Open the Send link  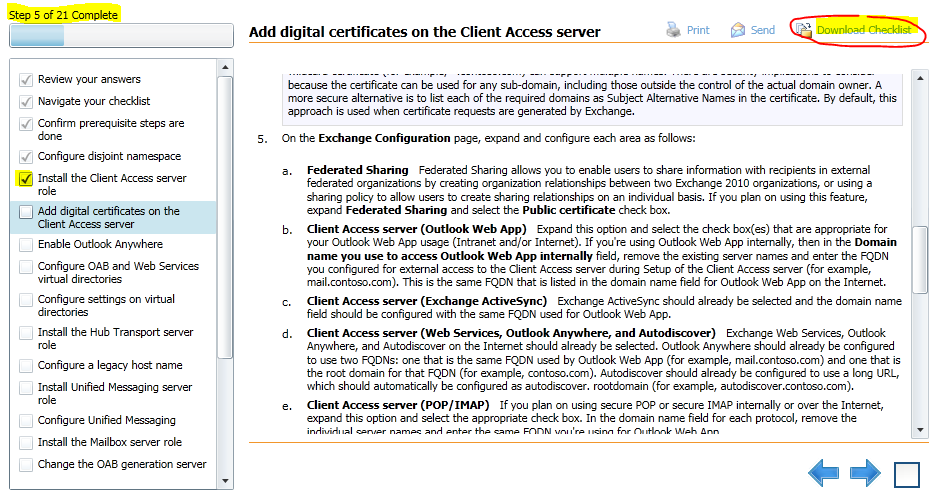tap(763, 30)
